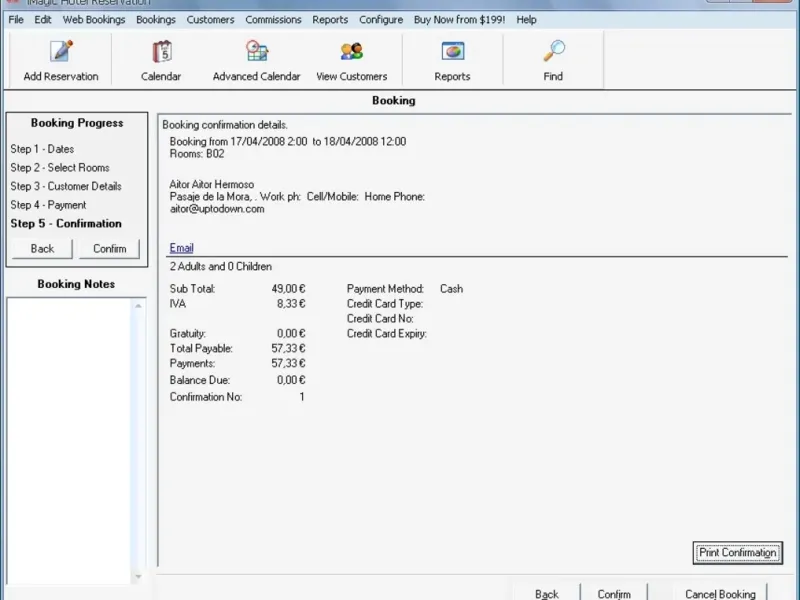Click Back in Booking Progress panel
Screen dimensions: 800x600
pyautogui.click(x=42, y=248)
